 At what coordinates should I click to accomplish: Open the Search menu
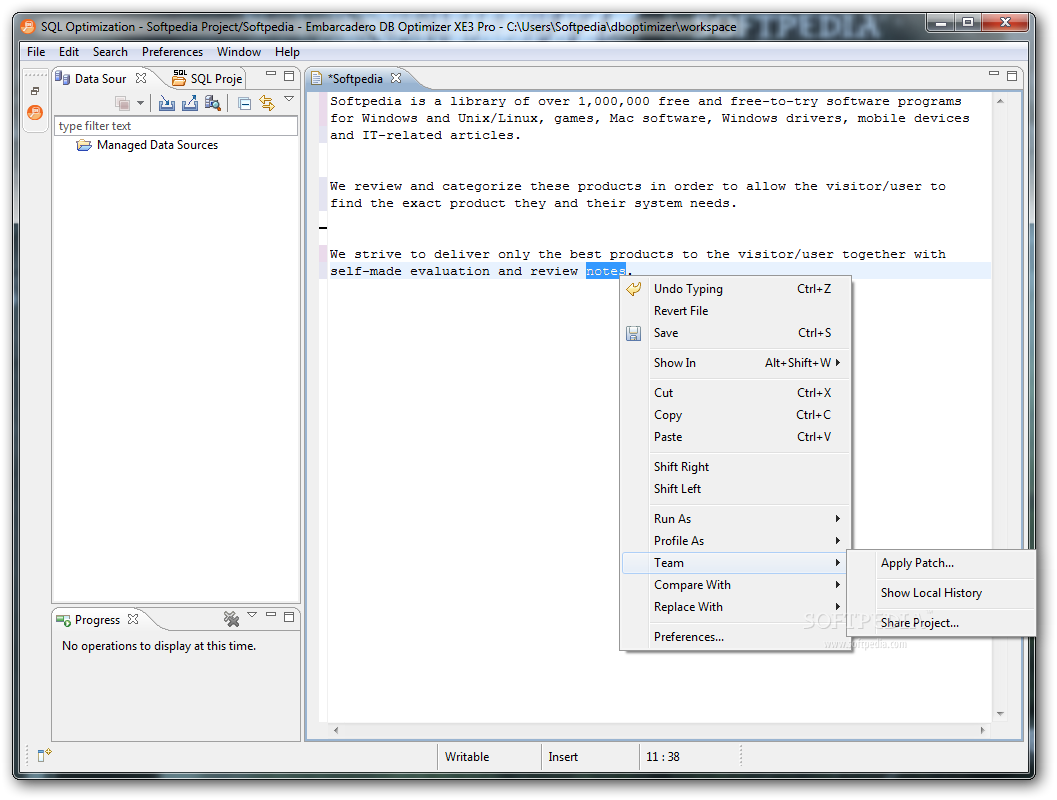tap(110, 52)
